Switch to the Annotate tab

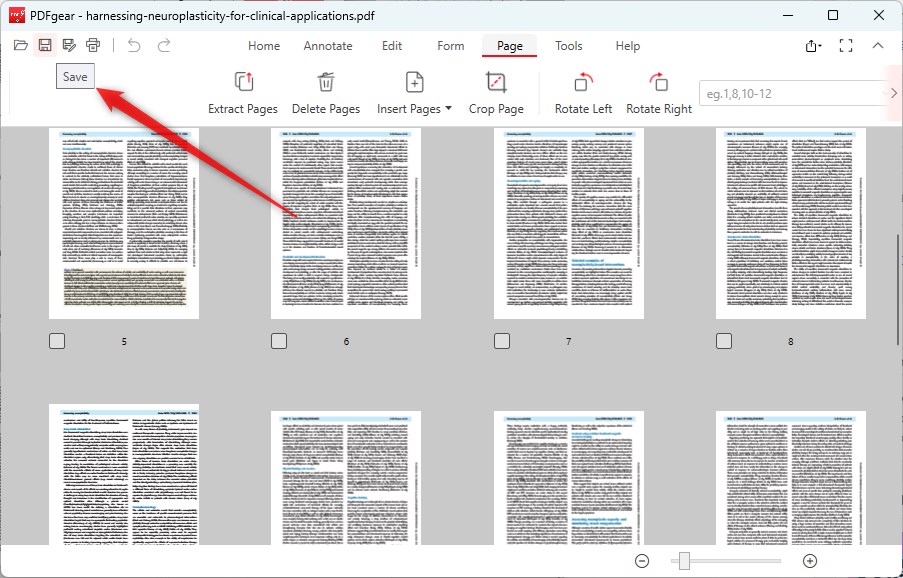pyautogui.click(x=328, y=46)
